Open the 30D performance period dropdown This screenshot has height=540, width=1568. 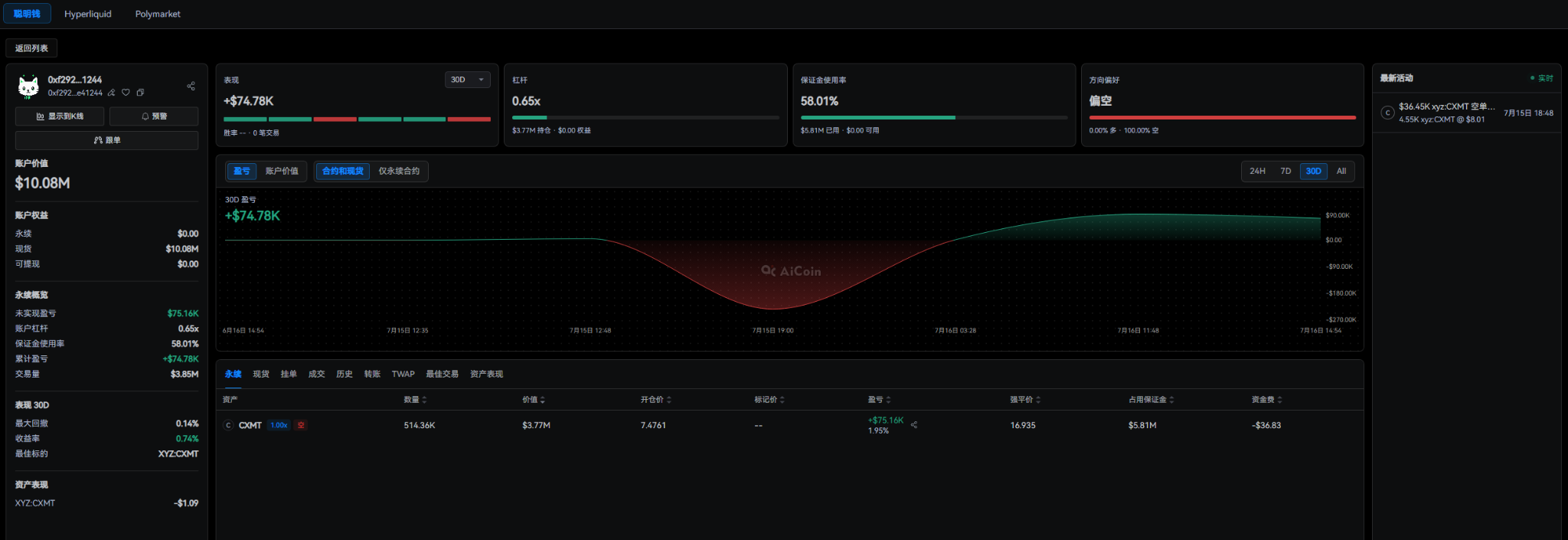[x=467, y=80]
